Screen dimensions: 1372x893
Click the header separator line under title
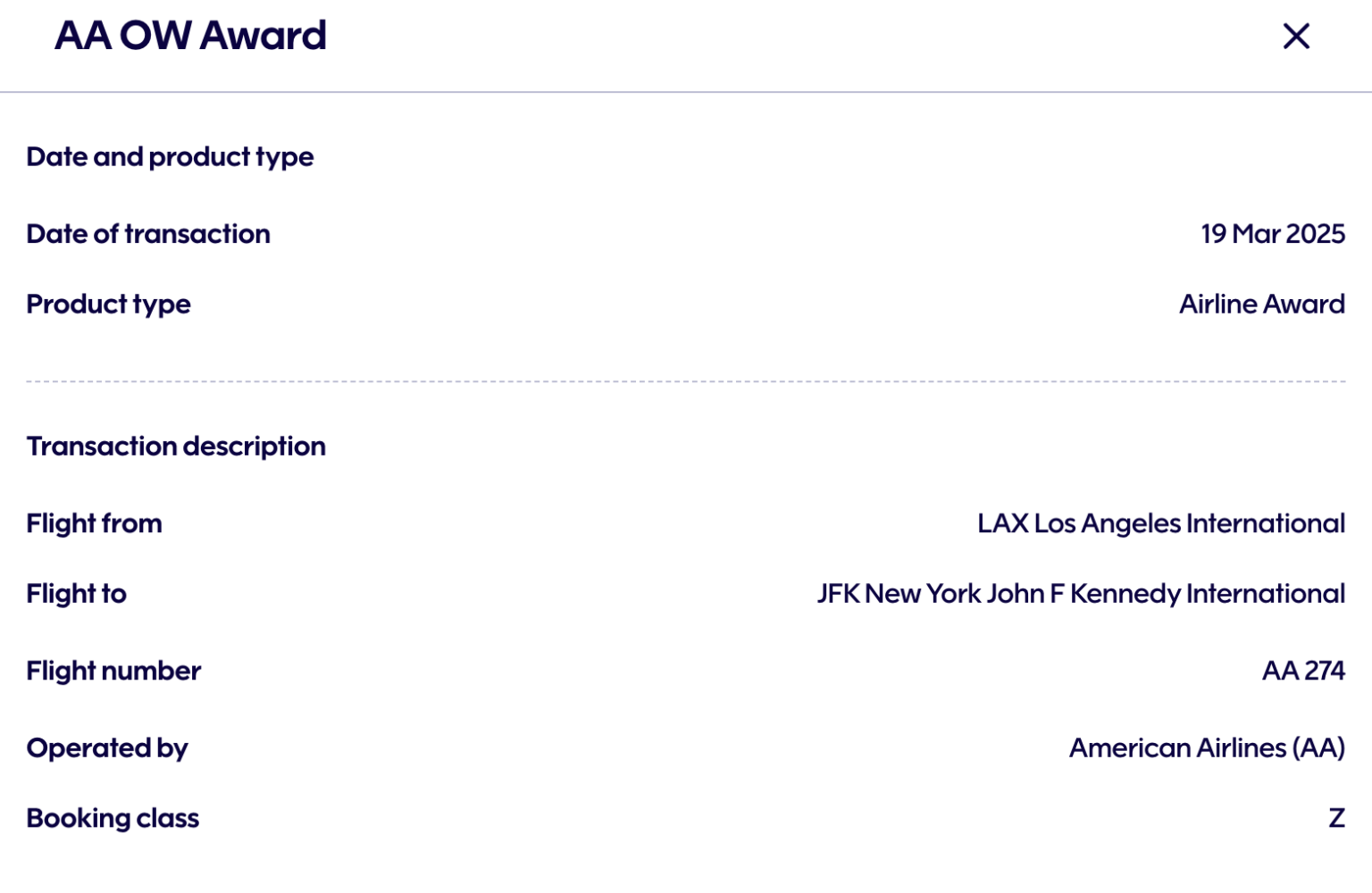point(686,92)
